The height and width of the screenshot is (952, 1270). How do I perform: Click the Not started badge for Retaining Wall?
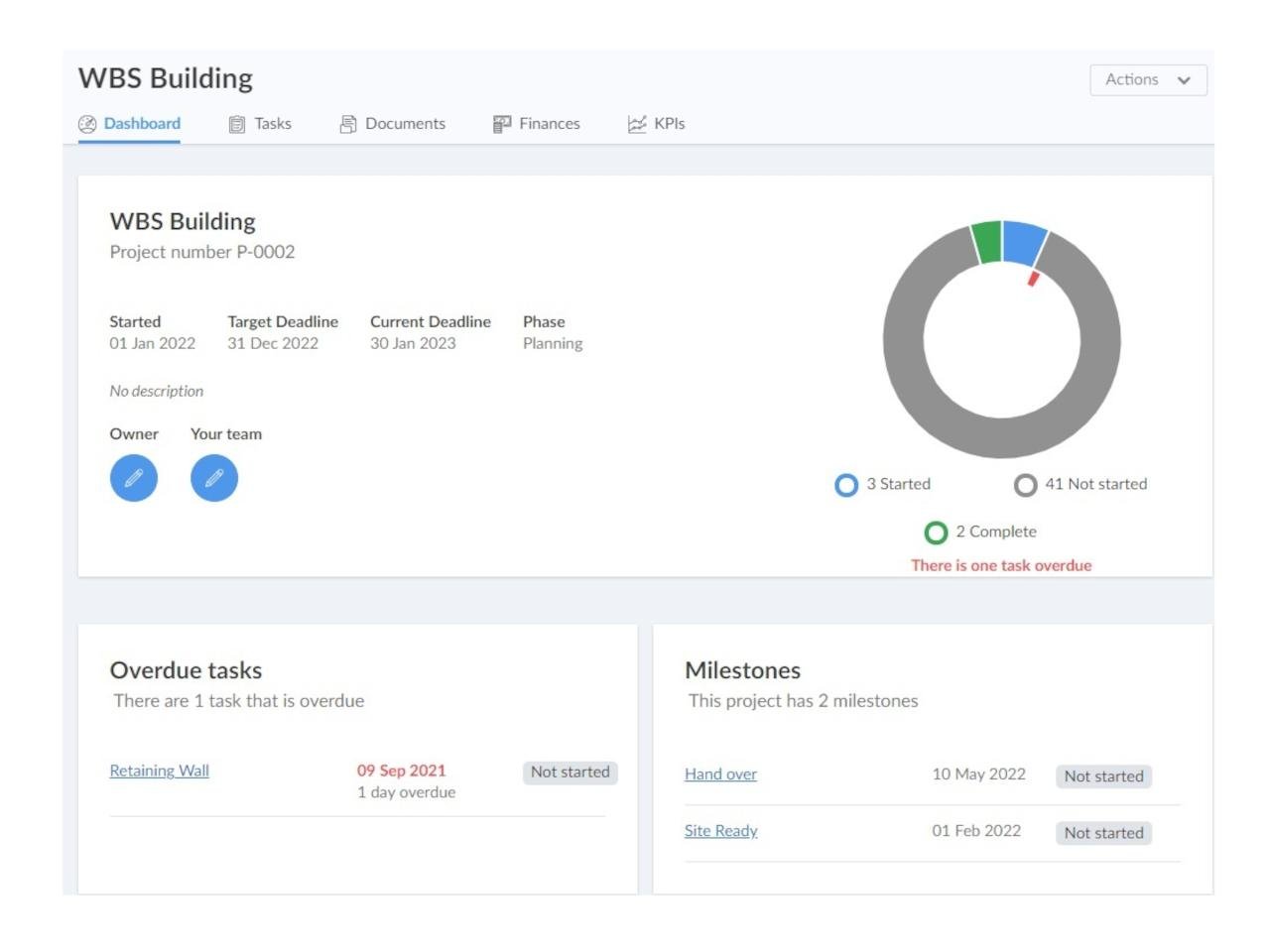click(570, 773)
